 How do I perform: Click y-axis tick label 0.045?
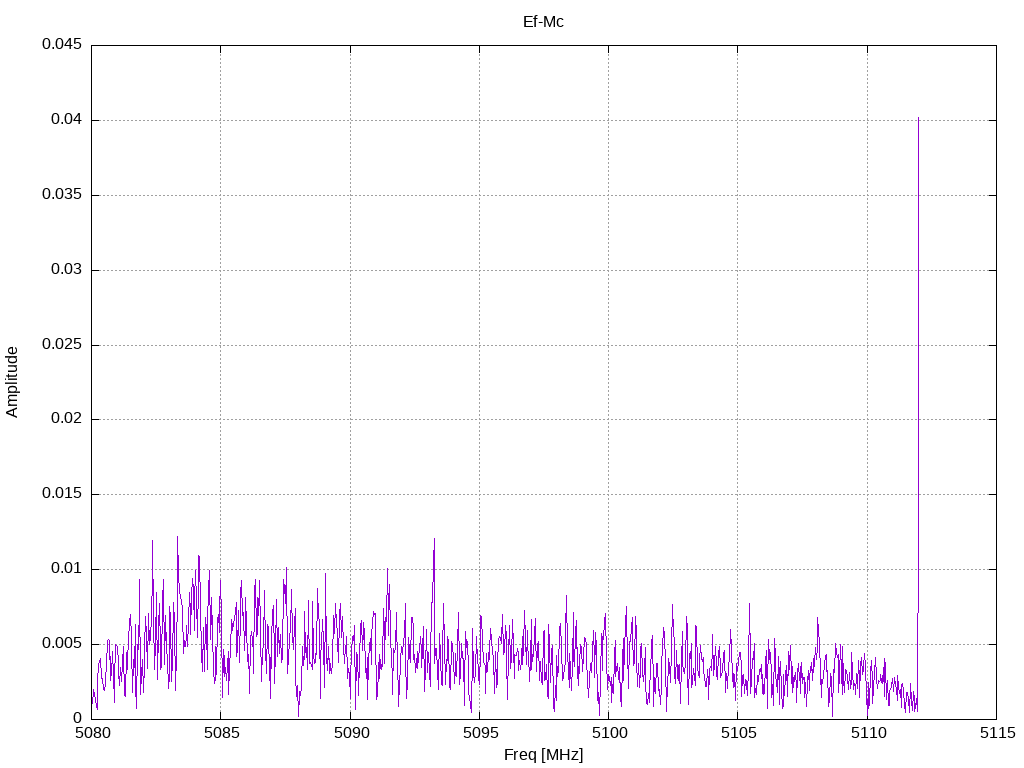62,44
